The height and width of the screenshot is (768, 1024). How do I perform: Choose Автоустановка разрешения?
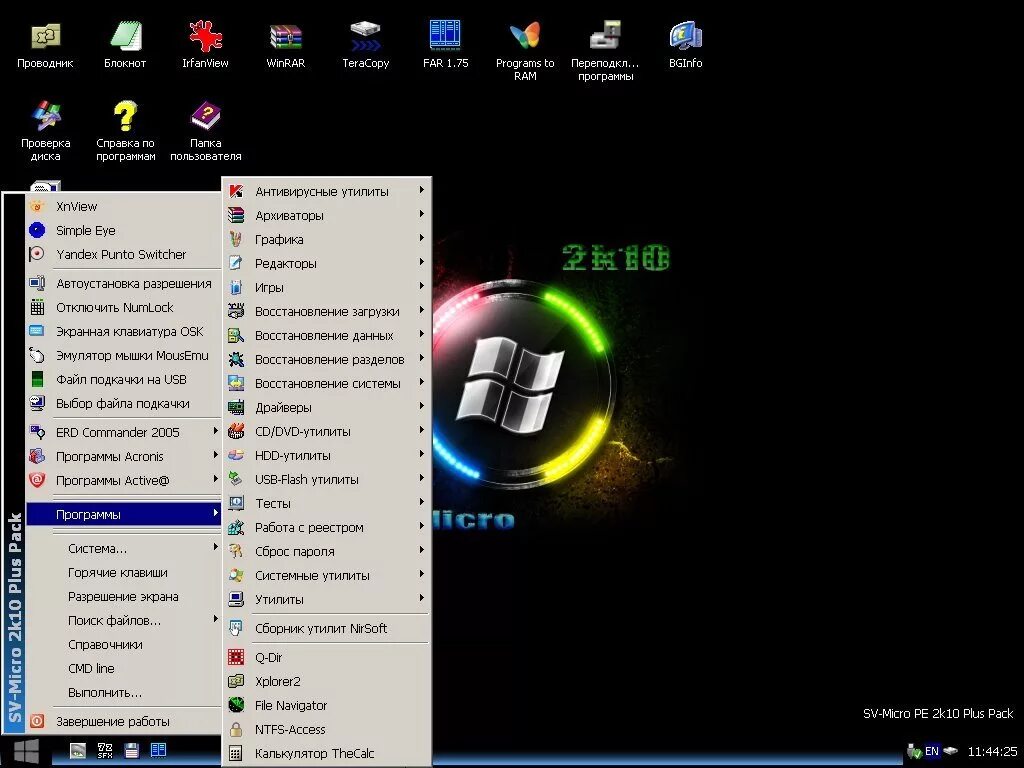[123, 283]
